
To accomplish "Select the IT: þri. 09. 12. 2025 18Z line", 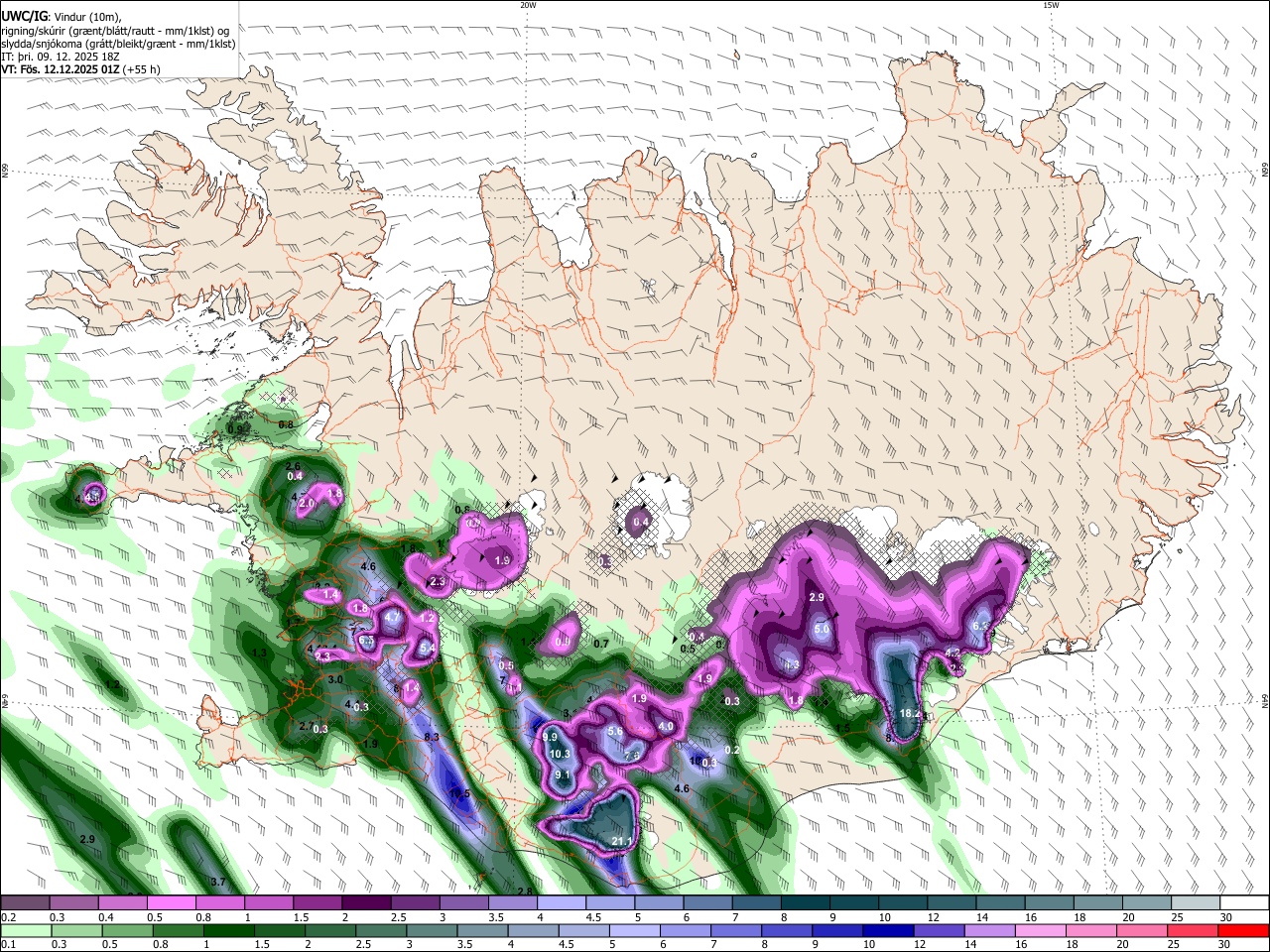I will [61, 57].
